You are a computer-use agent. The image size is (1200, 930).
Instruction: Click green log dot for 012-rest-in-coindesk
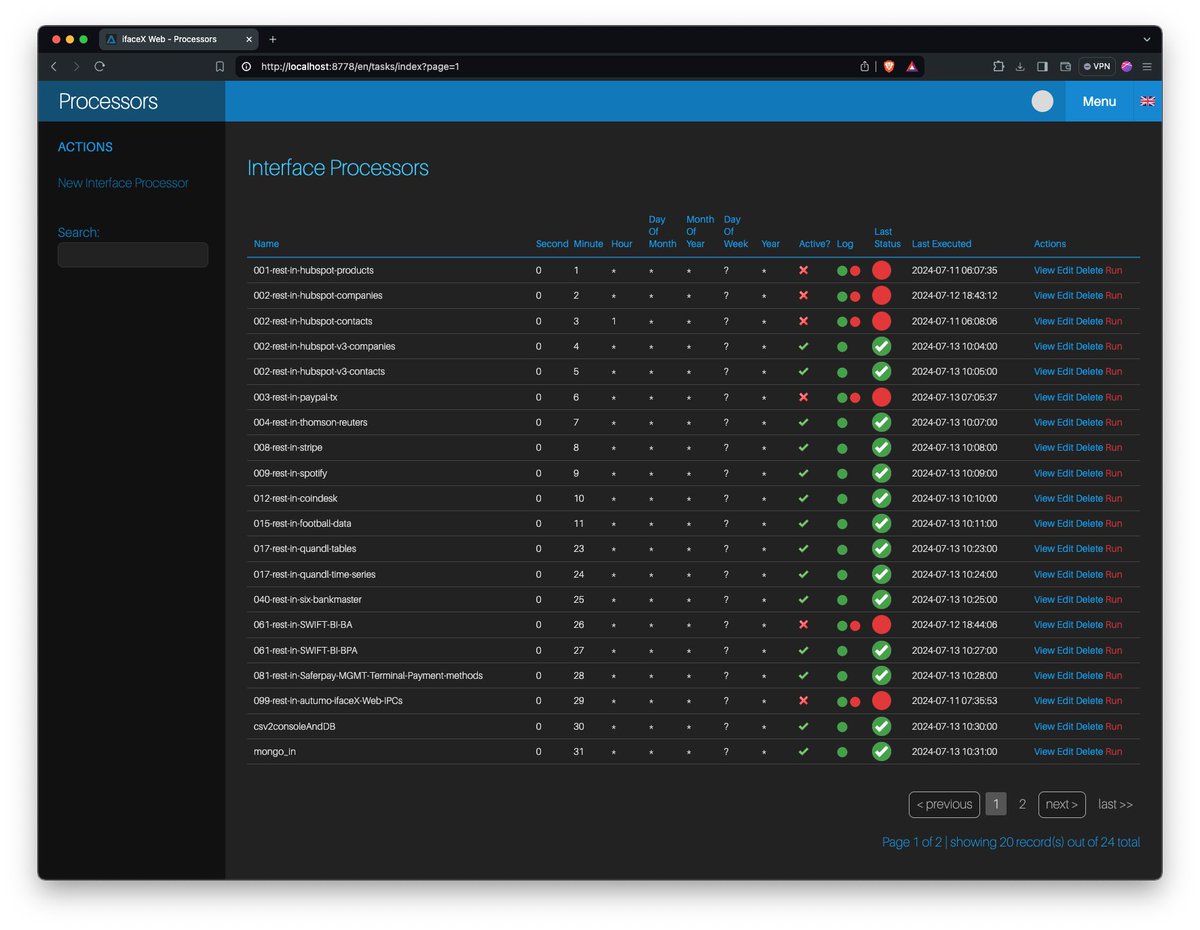[x=842, y=499]
